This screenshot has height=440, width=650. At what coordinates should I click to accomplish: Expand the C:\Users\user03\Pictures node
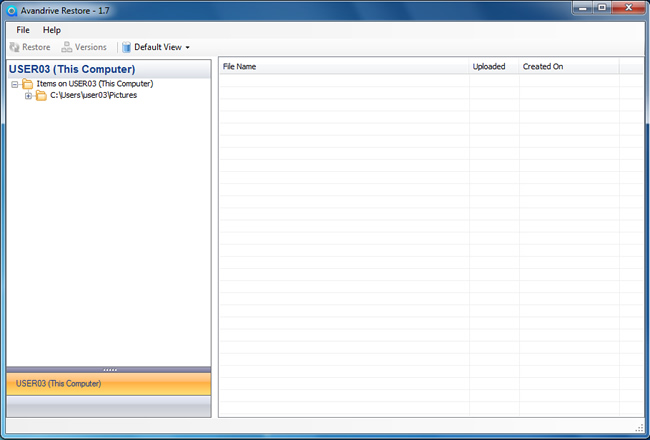(29, 96)
